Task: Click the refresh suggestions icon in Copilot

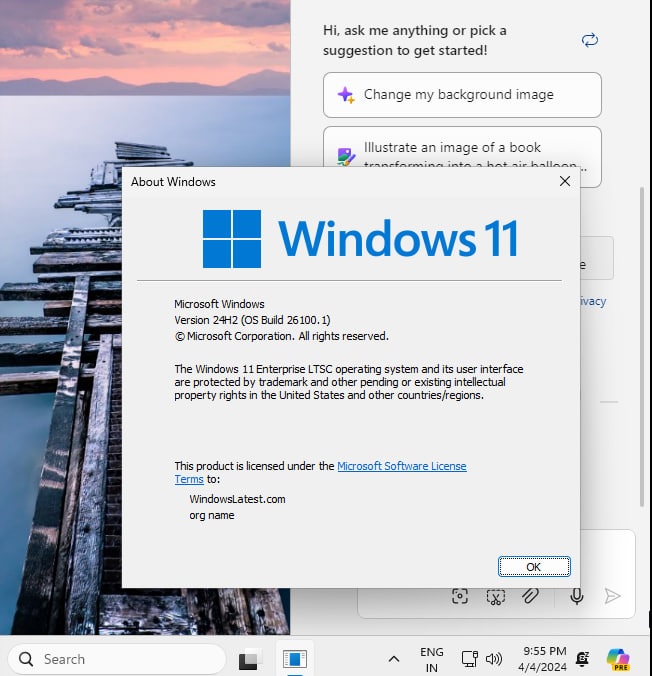Action: click(590, 40)
